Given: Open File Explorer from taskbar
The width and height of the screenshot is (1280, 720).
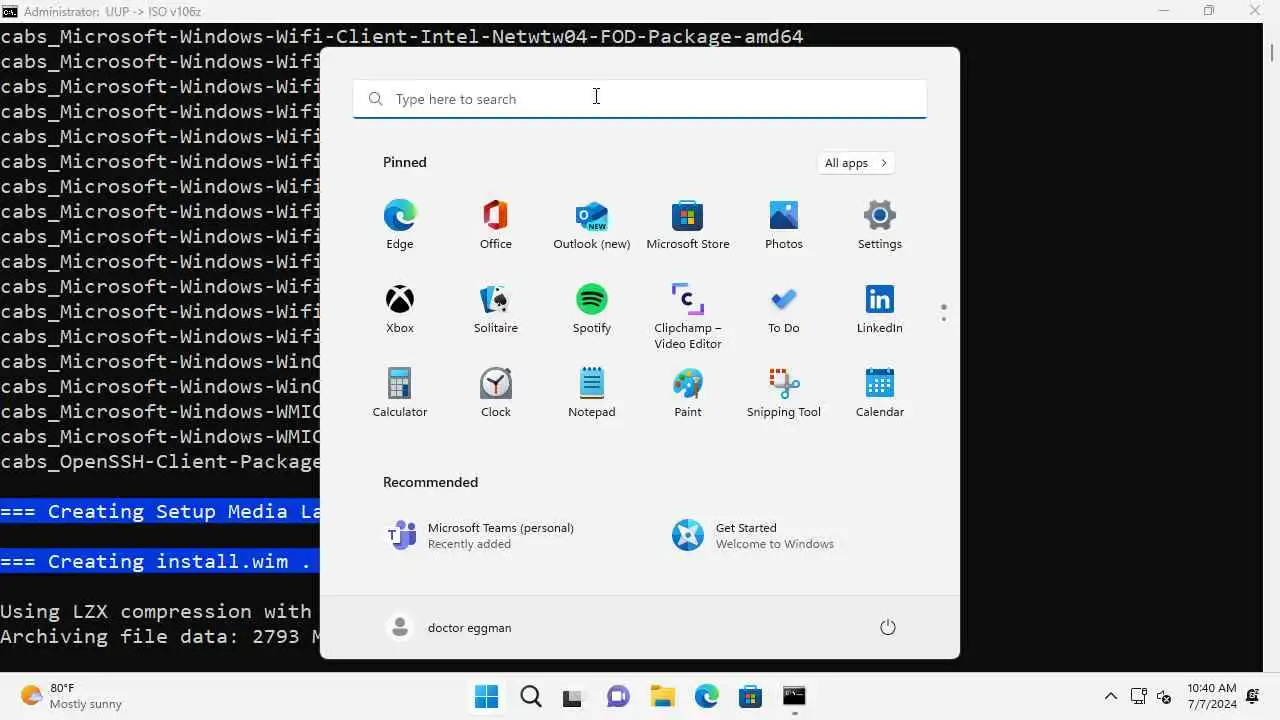Looking at the screenshot, I should click(x=662, y=696).
